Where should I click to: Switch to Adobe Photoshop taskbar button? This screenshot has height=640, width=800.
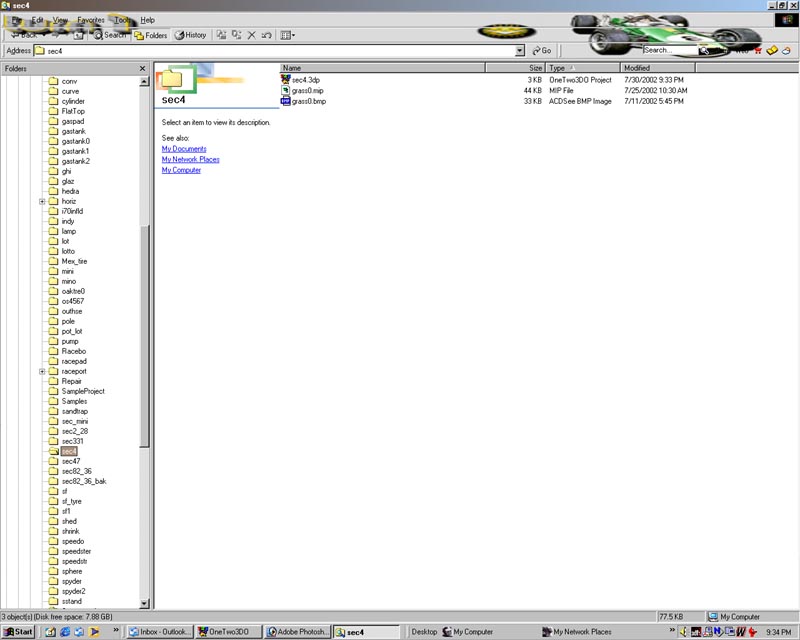tap(297, 632)
